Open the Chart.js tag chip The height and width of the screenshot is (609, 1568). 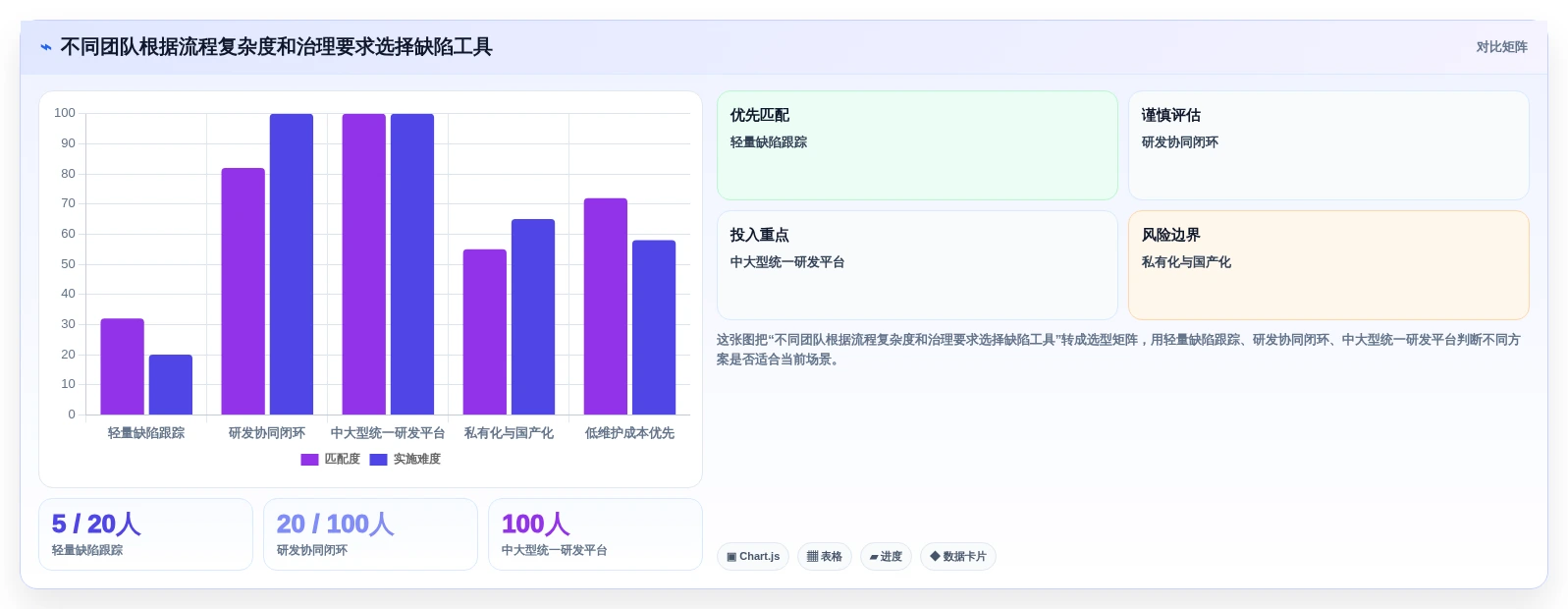(x=753, y=557)
